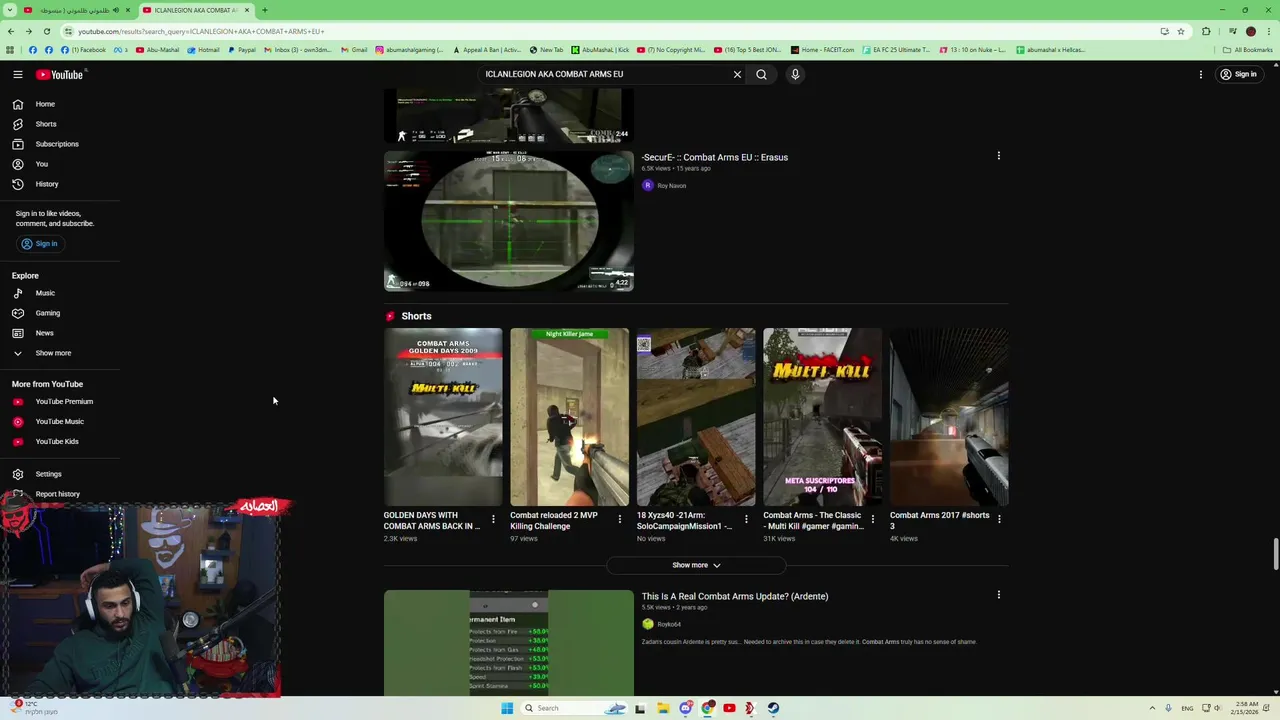
Task: Open Steam from taskbar
Action: click(773, 708)
